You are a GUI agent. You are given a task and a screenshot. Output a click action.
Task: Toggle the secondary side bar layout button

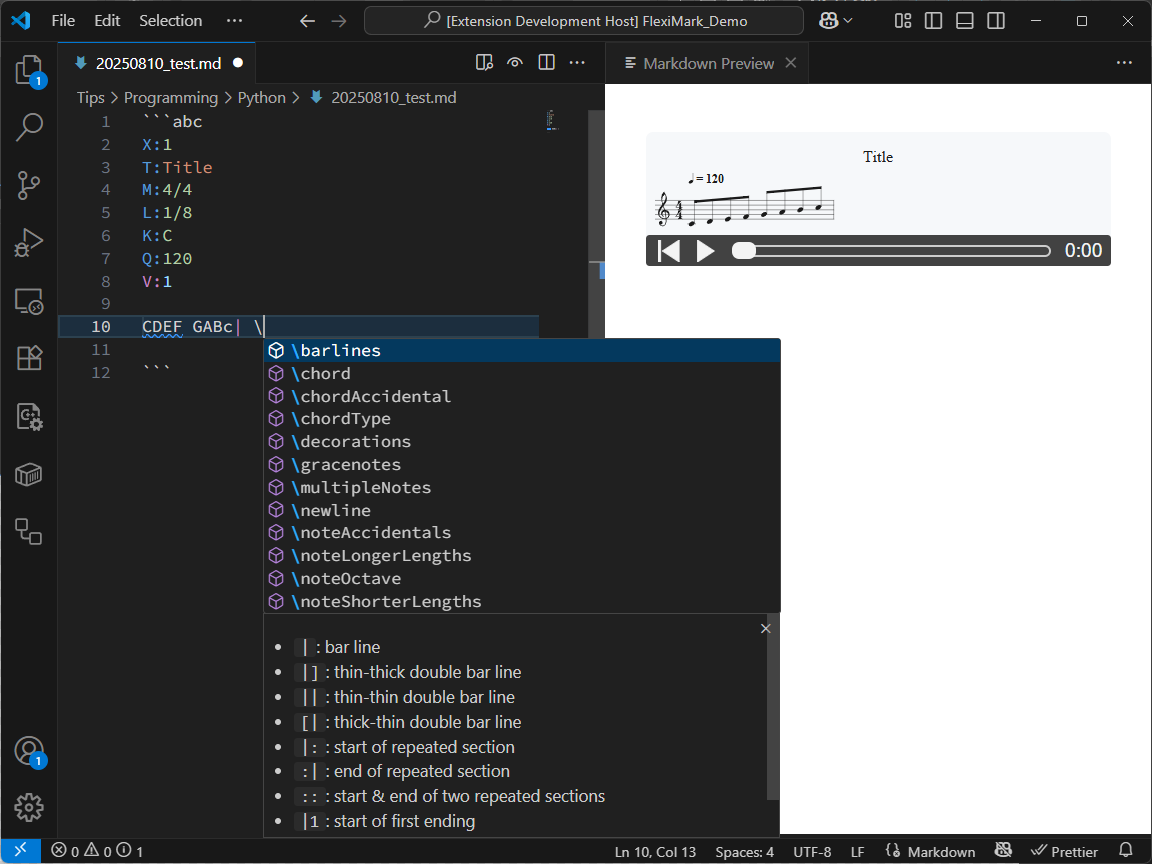pyautogui.click(x=996, y=21)
